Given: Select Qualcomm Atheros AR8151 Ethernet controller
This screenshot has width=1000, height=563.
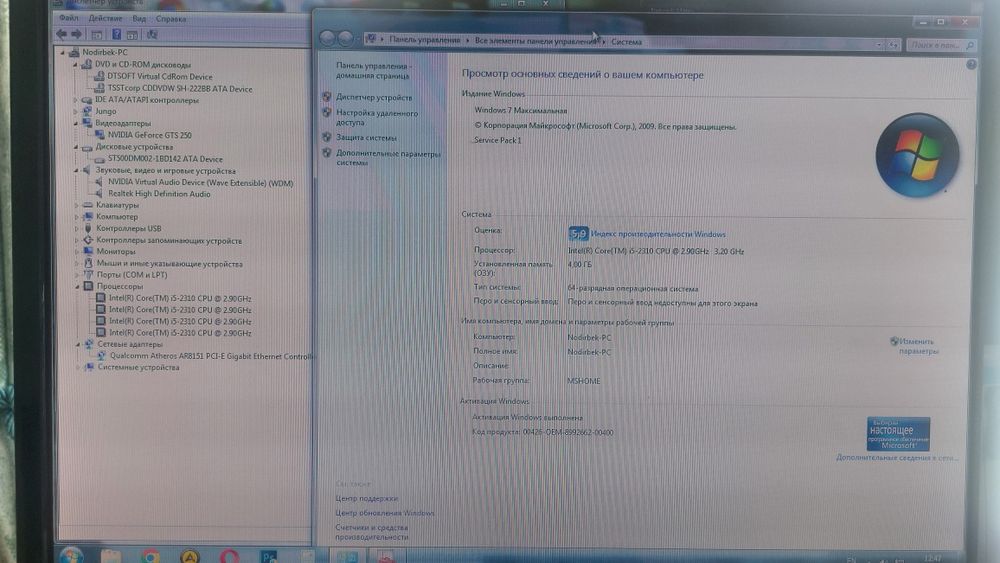Looking at the screenshot, I should (211, 356).
